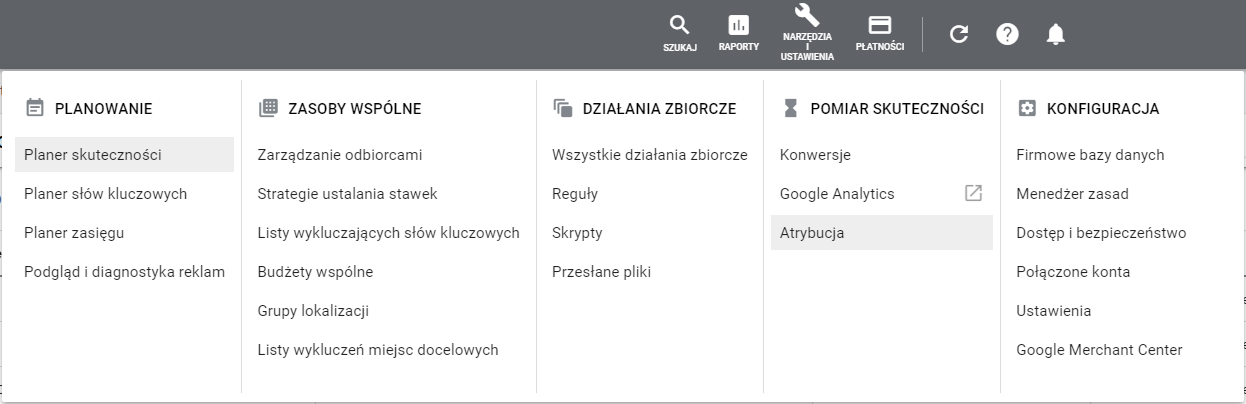Select Planer skuteczności menu item

93,155
